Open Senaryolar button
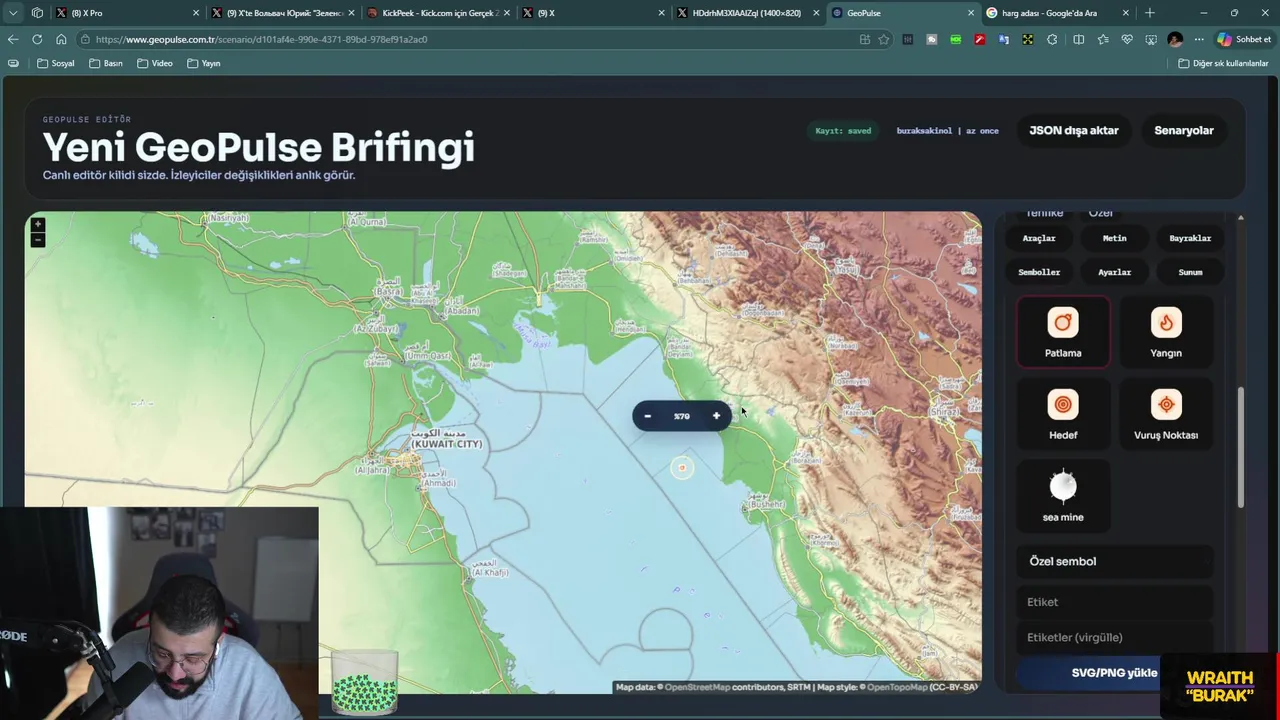The height and width of the screenshot is (720, 1280). click(1184, 130)
